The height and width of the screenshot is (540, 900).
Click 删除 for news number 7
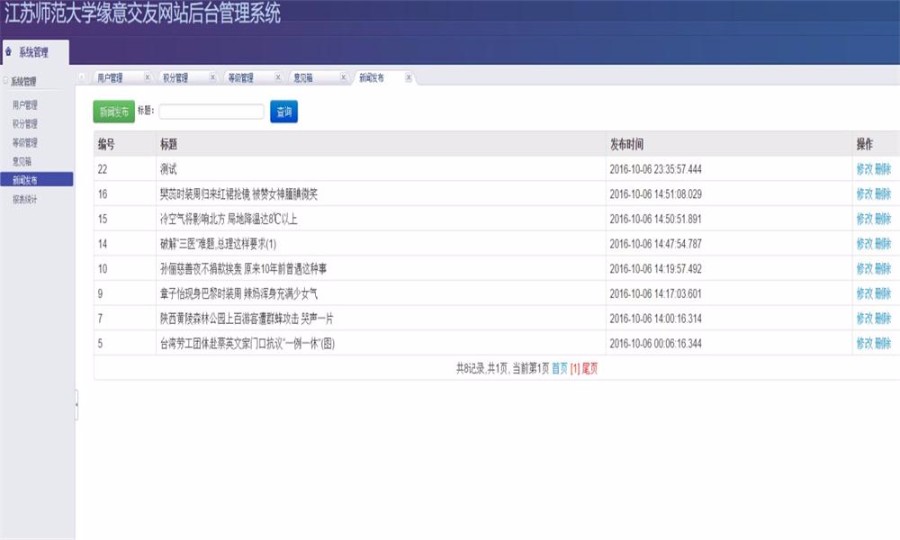click(x=883, y=318)
